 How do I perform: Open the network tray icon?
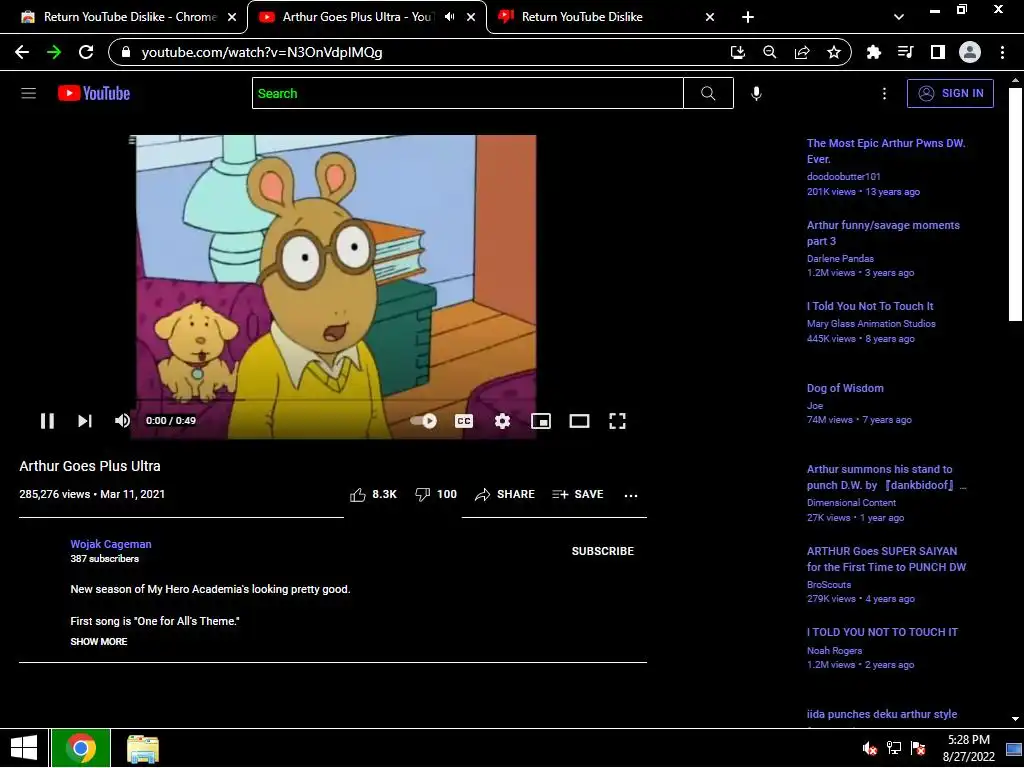(894, 748)
